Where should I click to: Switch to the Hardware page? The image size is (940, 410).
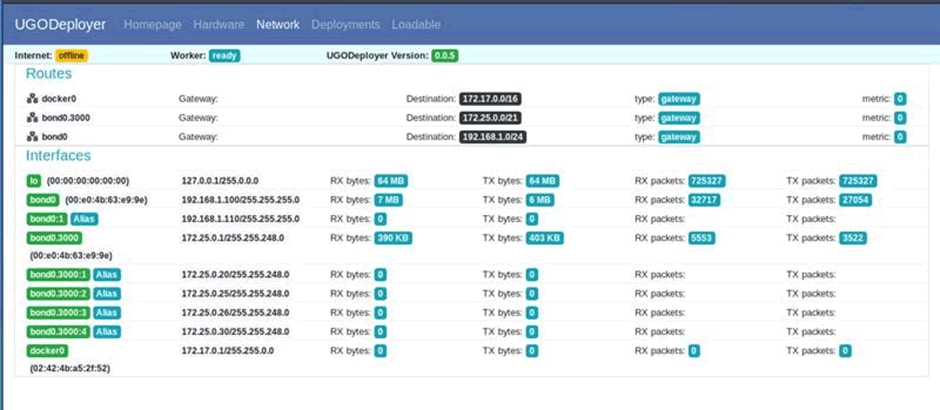coord(219,25)
